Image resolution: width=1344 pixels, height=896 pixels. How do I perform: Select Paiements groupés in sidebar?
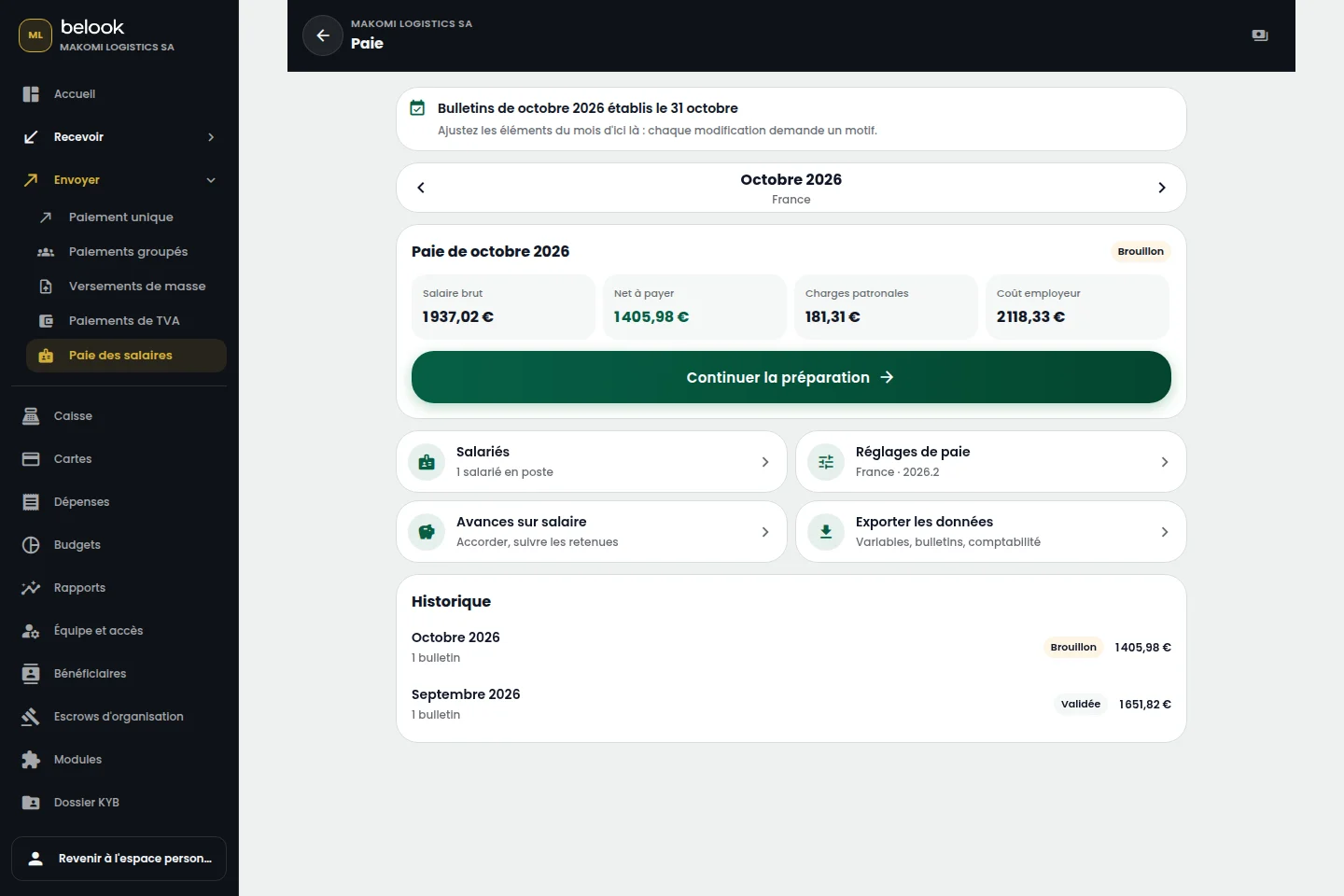click(x=126, y=252)
